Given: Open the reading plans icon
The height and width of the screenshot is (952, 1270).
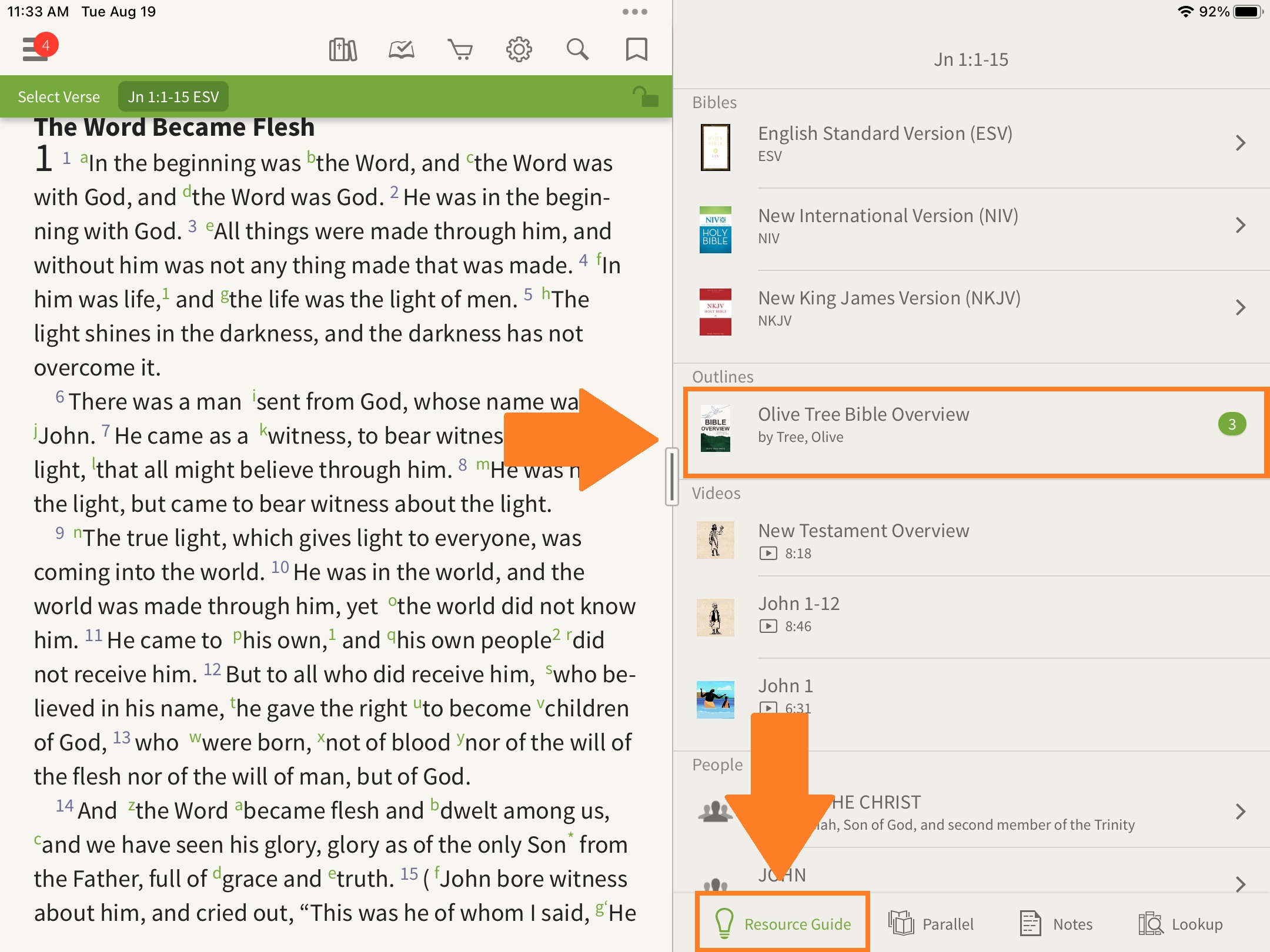Looking at the screenshot, I should [402, 50].
